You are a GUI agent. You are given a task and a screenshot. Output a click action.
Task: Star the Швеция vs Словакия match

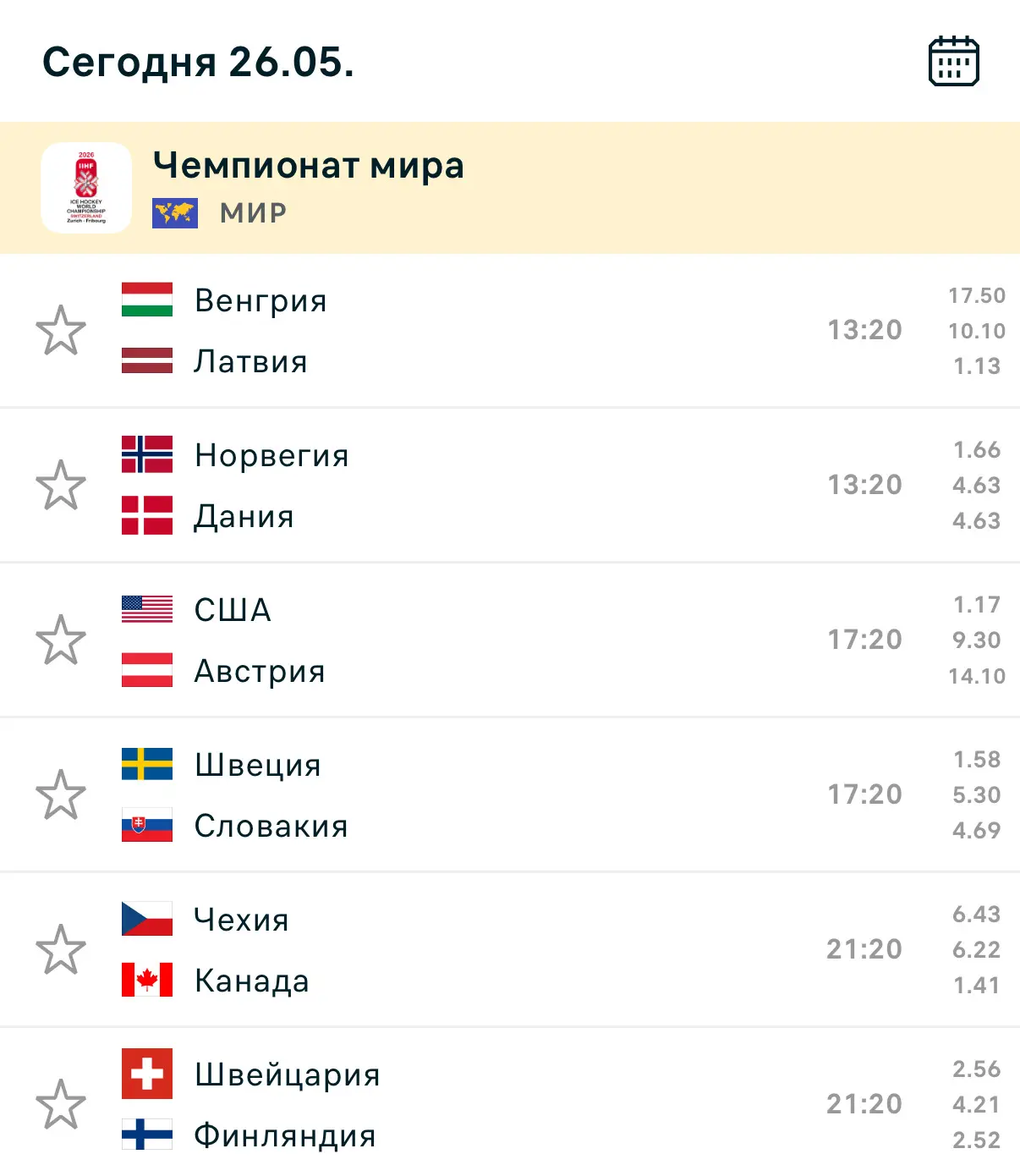click(61, 794)
